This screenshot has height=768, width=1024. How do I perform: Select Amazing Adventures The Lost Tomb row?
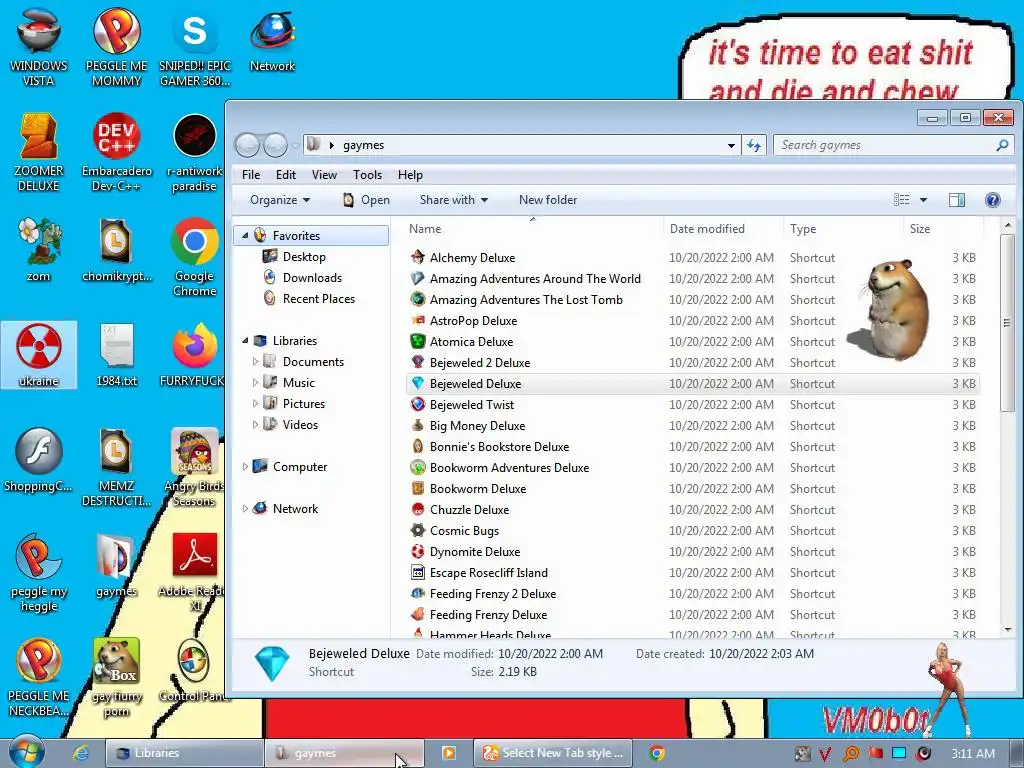pyautogui.click(x=693, y=300)
